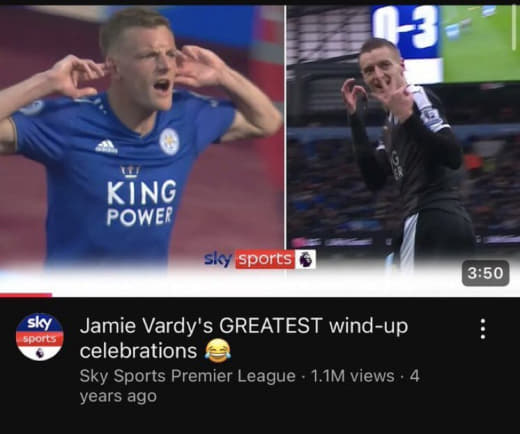Image resolution: width=520 pixels, height=434 pixels.
Task: Click the 0-3 scoreboard in the thumbnail
Action: tap(405, 28)
